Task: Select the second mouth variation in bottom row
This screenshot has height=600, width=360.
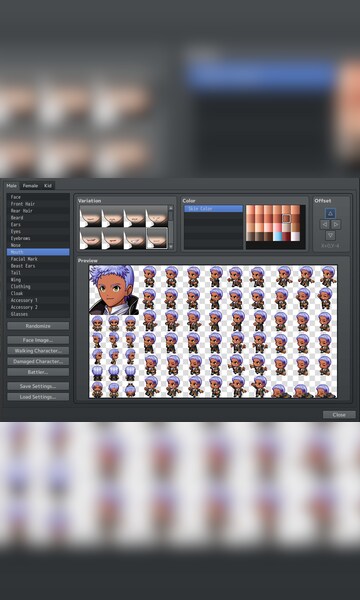Action: (112, 239)
